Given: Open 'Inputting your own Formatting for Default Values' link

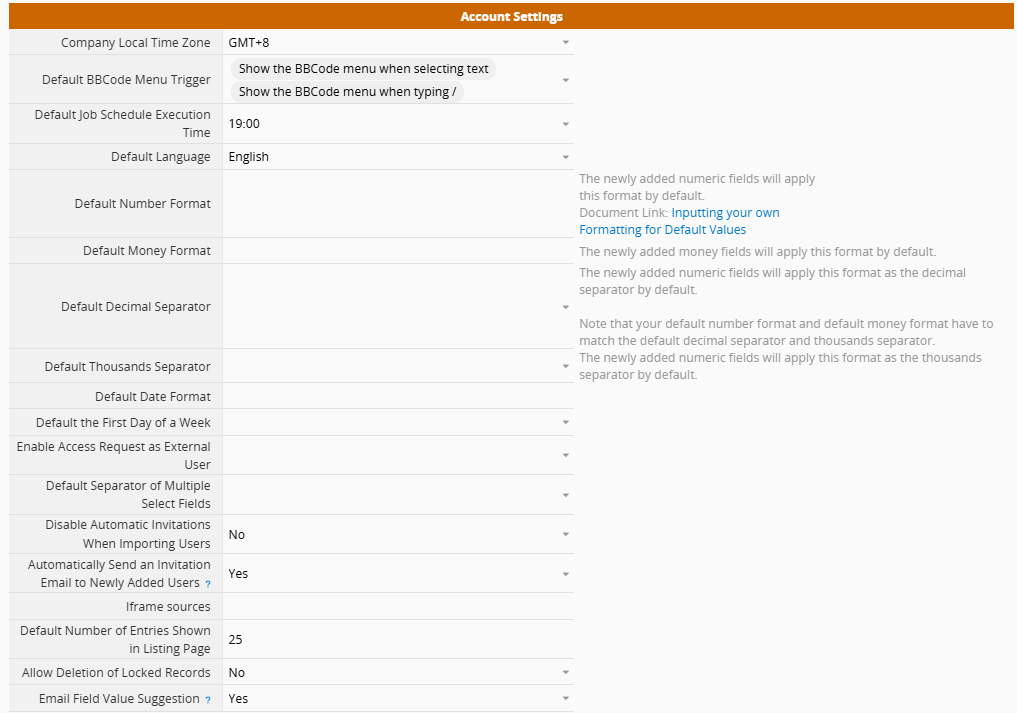Looking at the screenshot, I should click(x=725, y=213).
